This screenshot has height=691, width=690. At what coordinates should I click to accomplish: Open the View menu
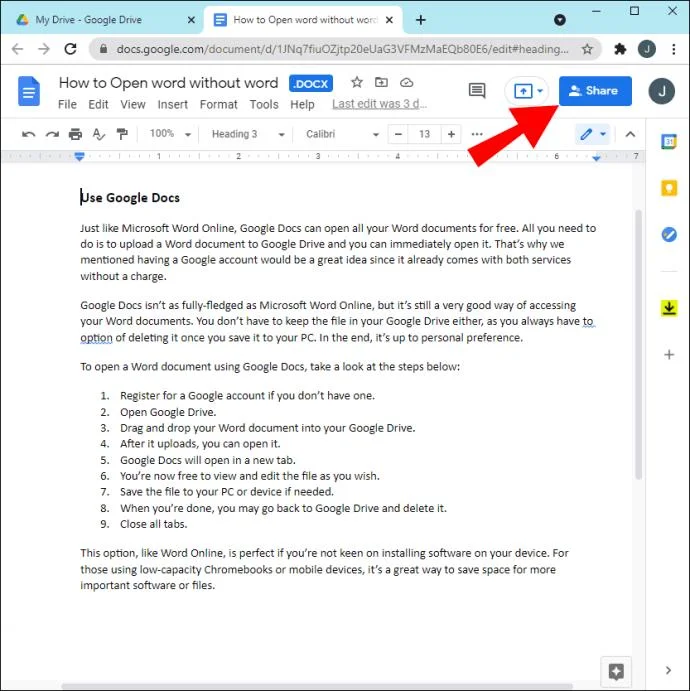coord(133,104)
